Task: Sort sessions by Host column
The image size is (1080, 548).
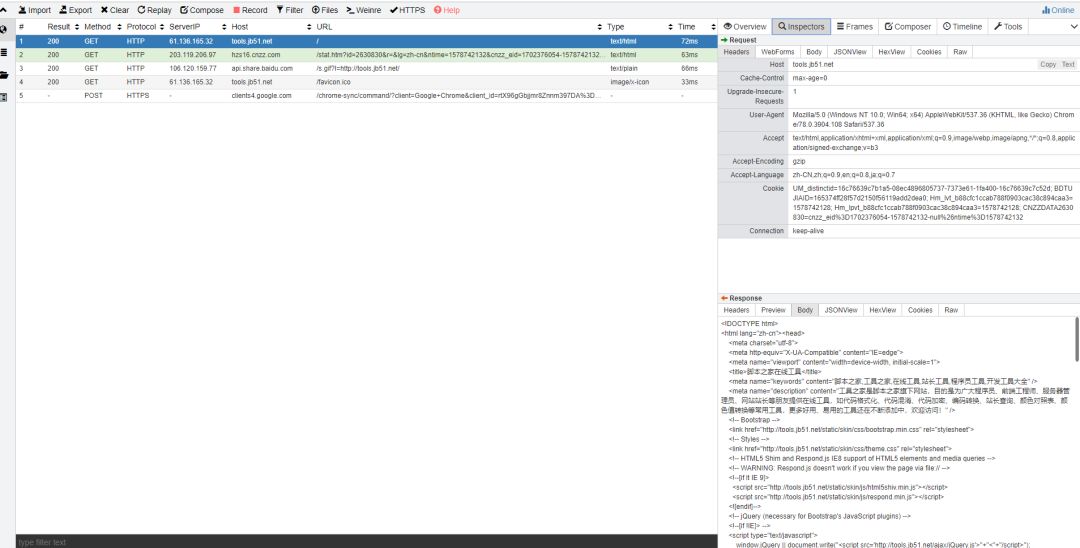Action: click(x=271, y=27)
